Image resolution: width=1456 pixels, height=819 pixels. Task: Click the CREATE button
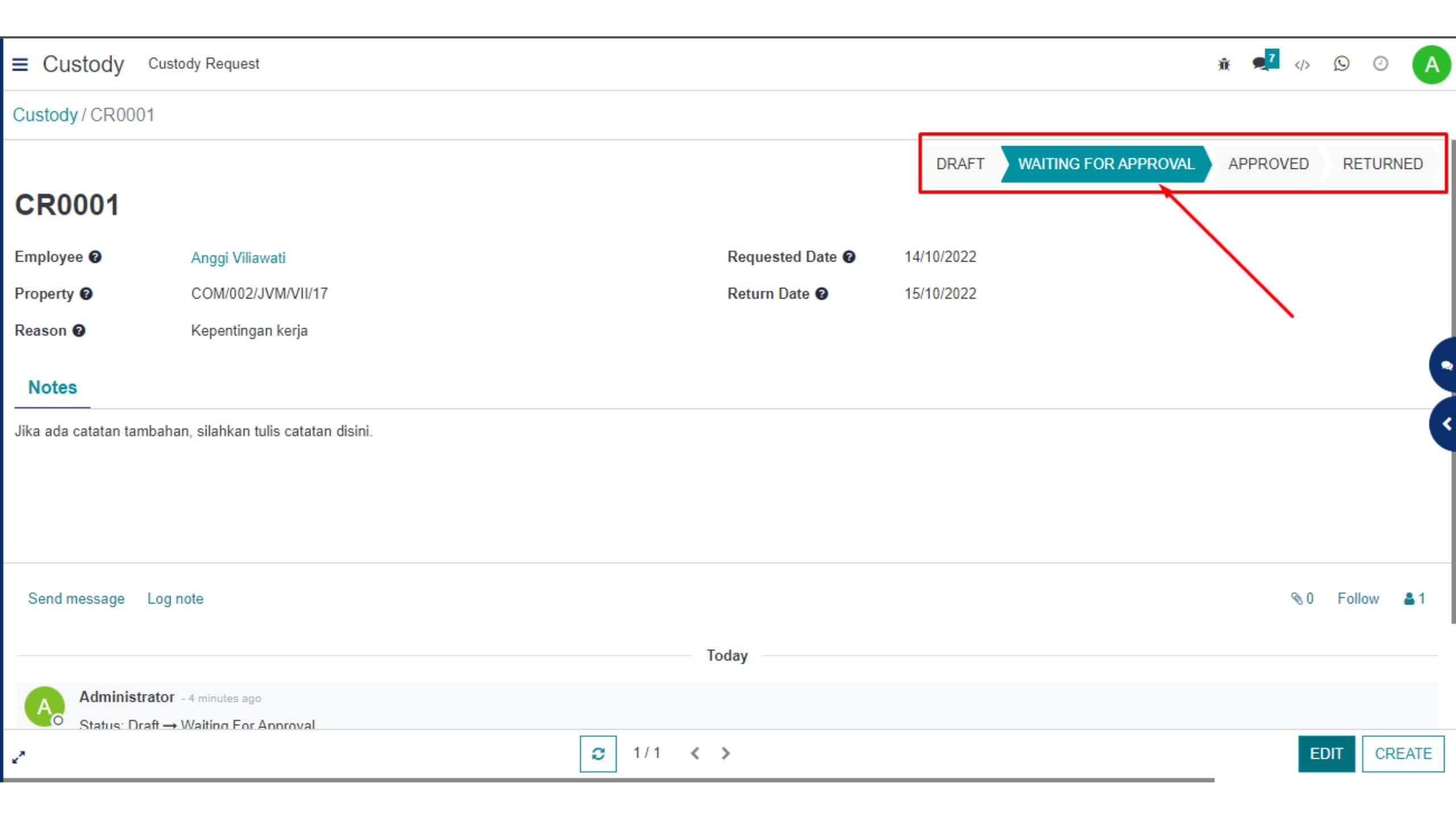[1403, 754]
